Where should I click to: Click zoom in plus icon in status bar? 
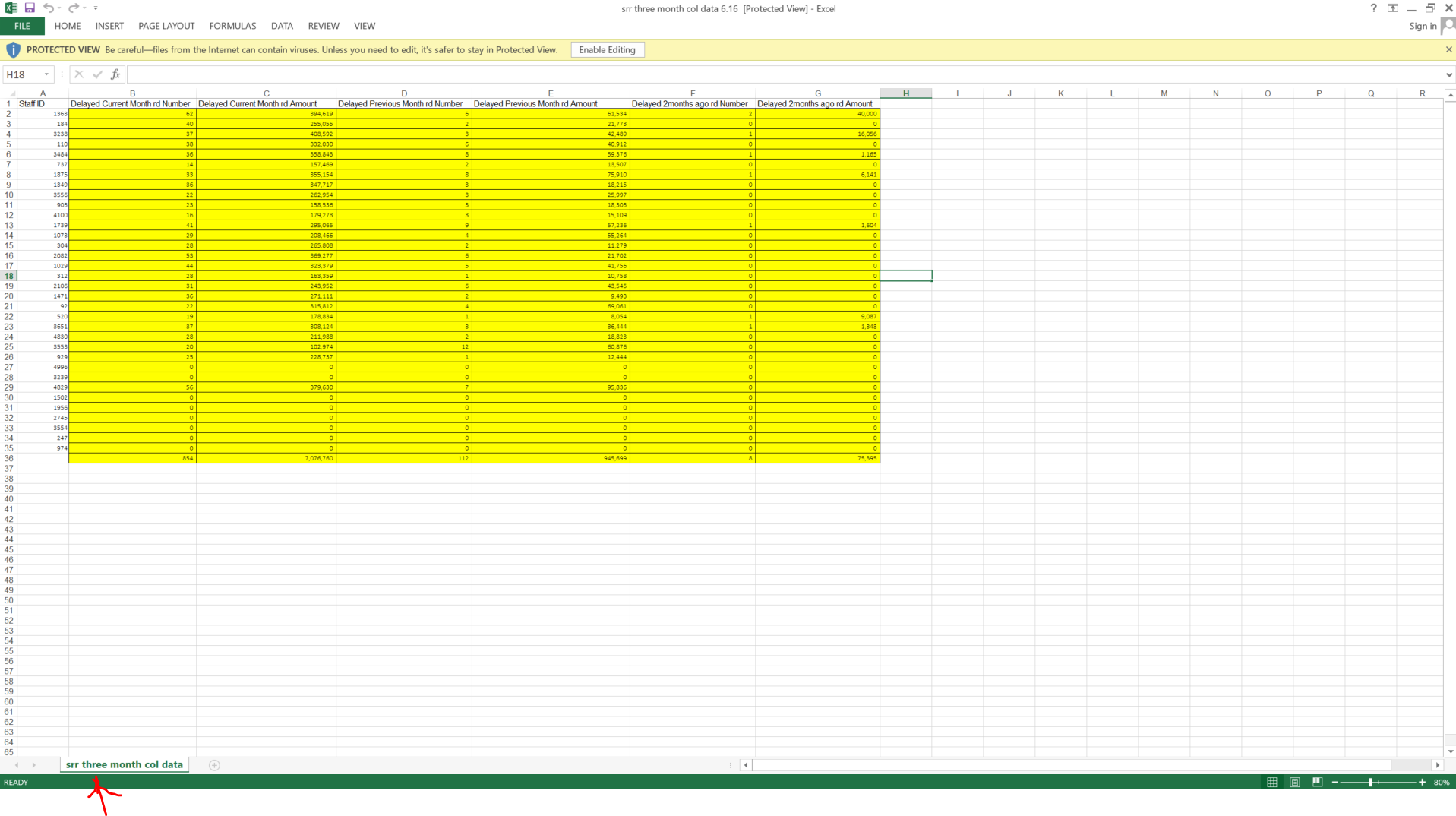tap(1422, 782)
